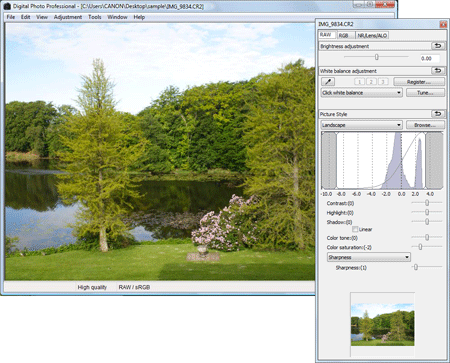
Task: Click the main landscape photo in the edit window
Action: tap(160, 152)
